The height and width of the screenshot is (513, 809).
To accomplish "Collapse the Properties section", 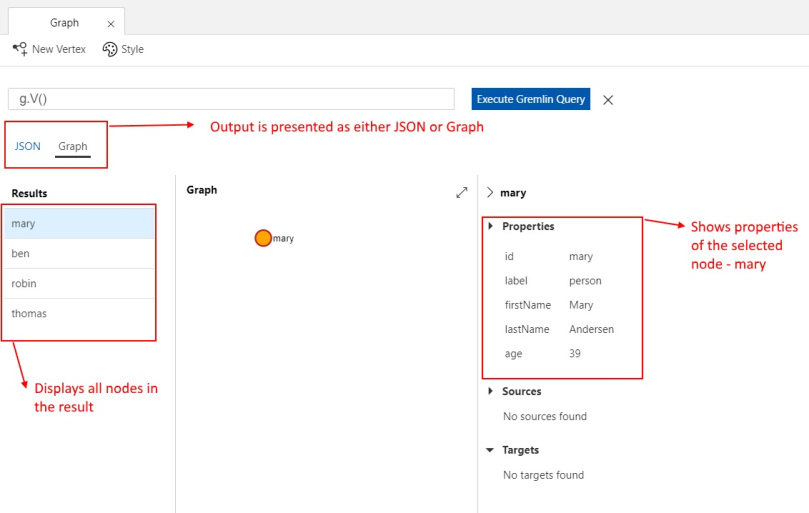I will click(490, 226).
